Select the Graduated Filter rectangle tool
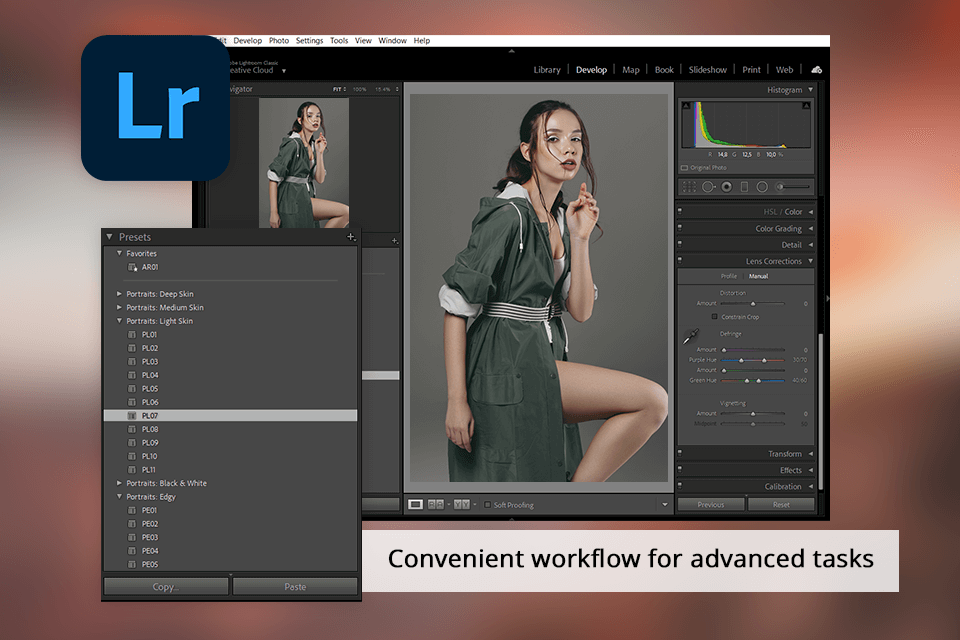 click(x=744, y=187)
